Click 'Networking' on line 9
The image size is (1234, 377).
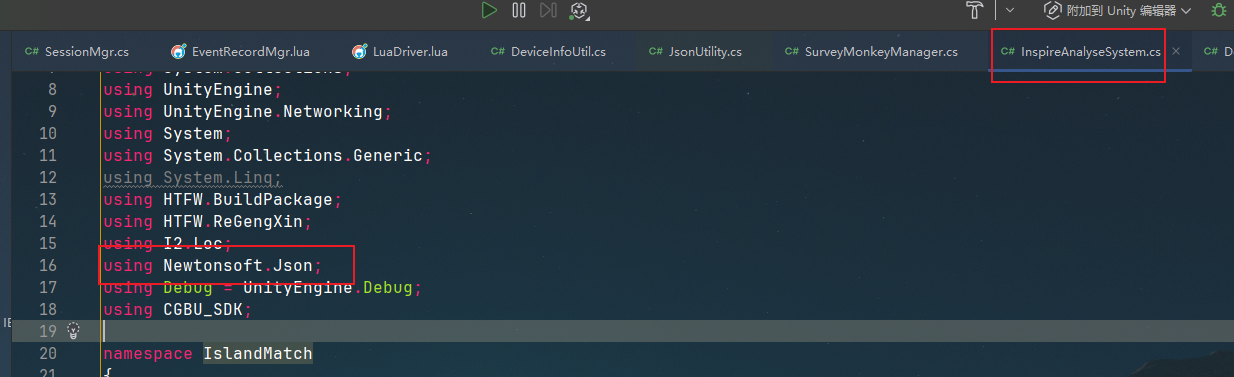tap(333, 111)
